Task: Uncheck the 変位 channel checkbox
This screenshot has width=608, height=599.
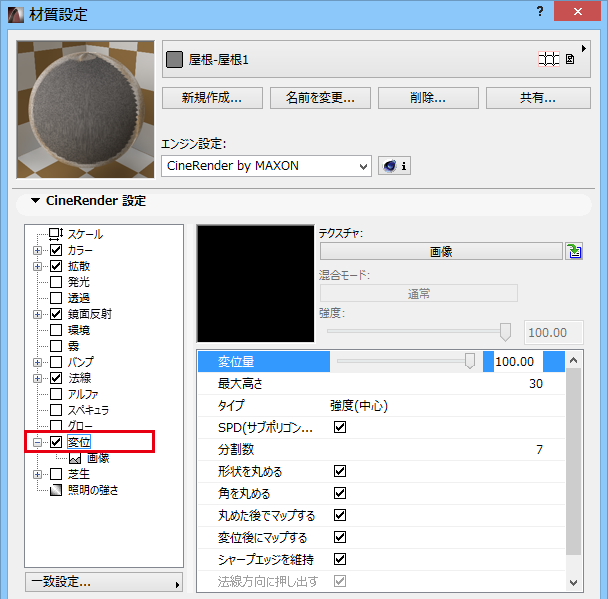Action: pyautogui.click(x=56, y=442)
